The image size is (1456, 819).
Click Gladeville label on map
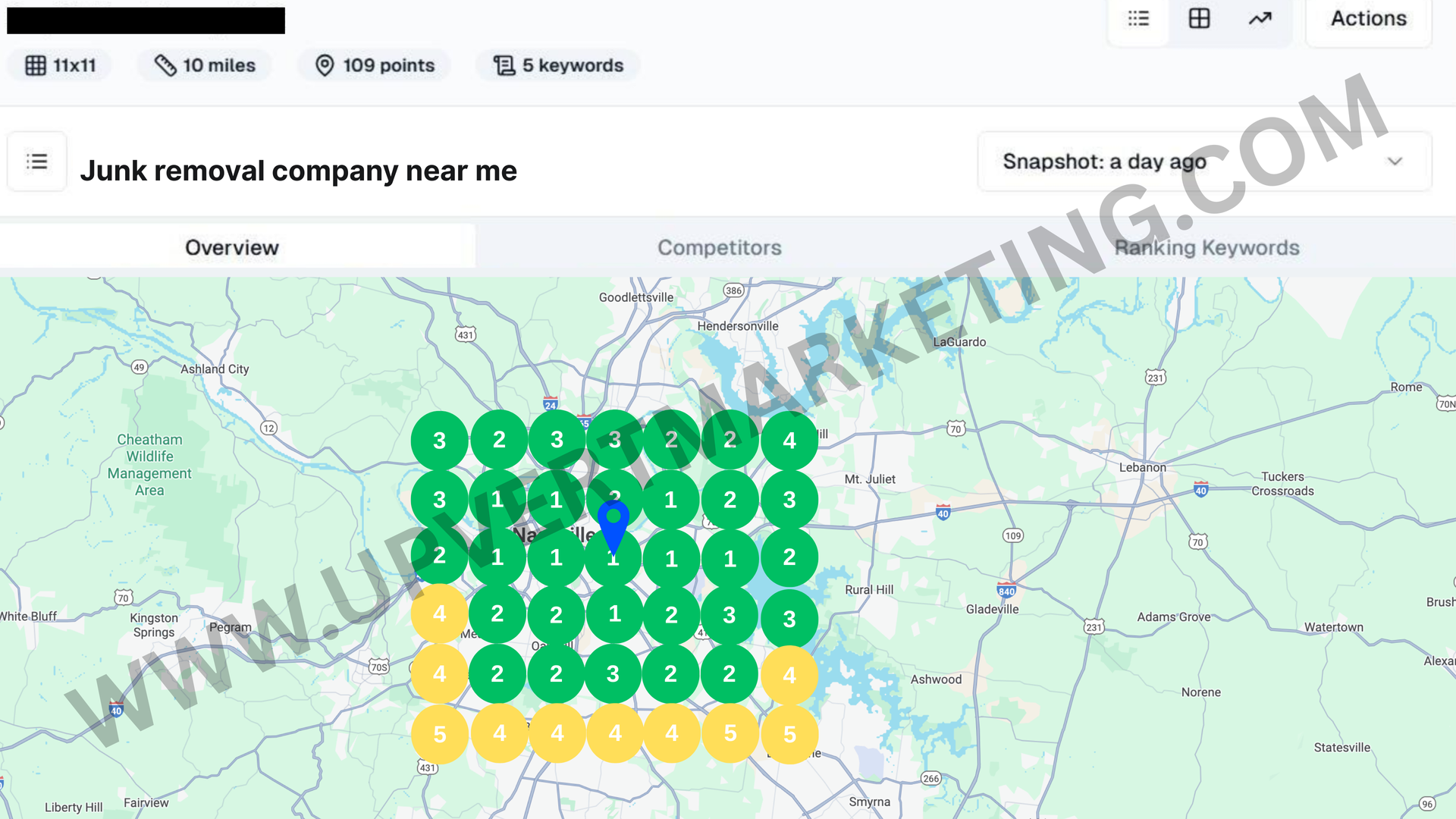[x=993, y=609]
